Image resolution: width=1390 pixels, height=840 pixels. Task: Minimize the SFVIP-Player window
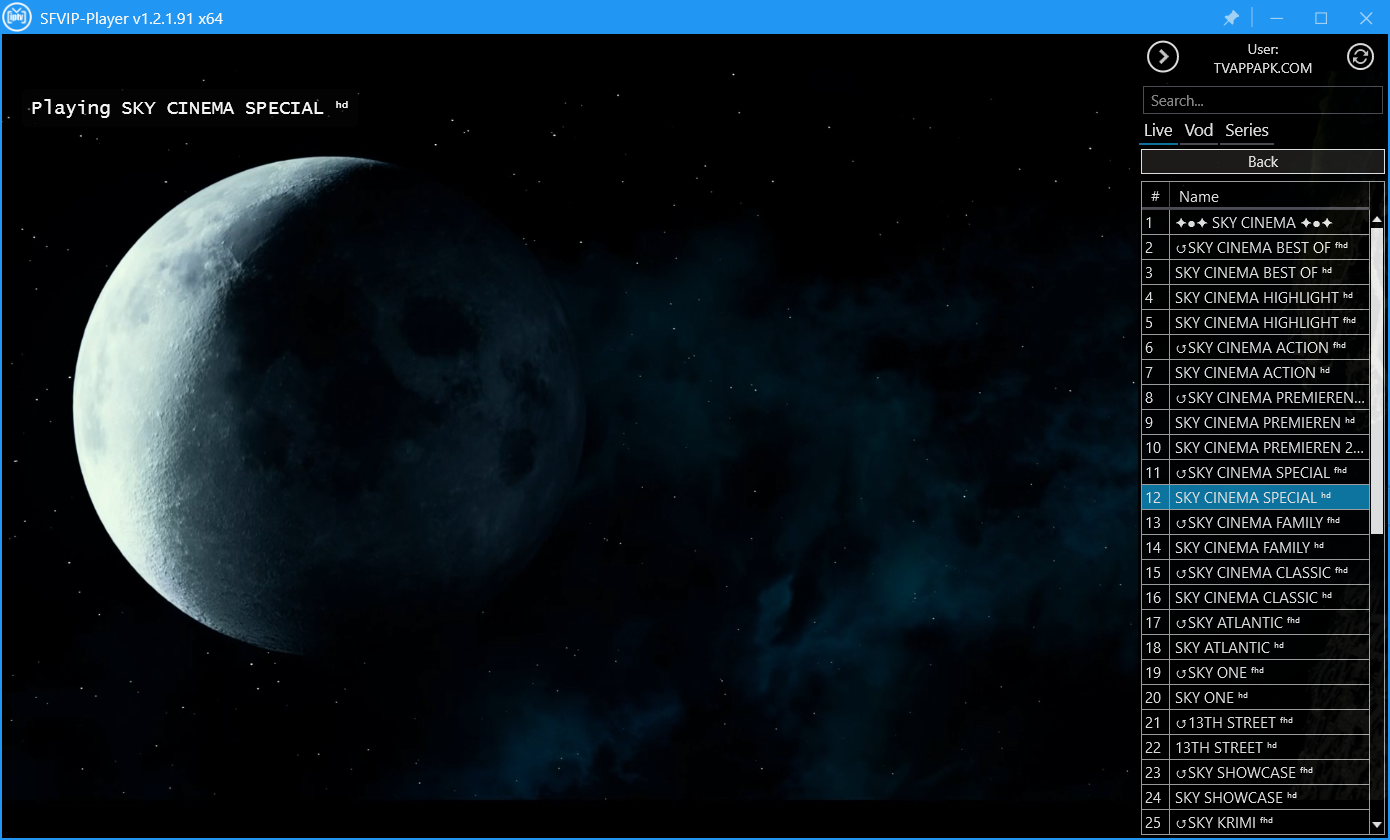(x=1276, y=18)
